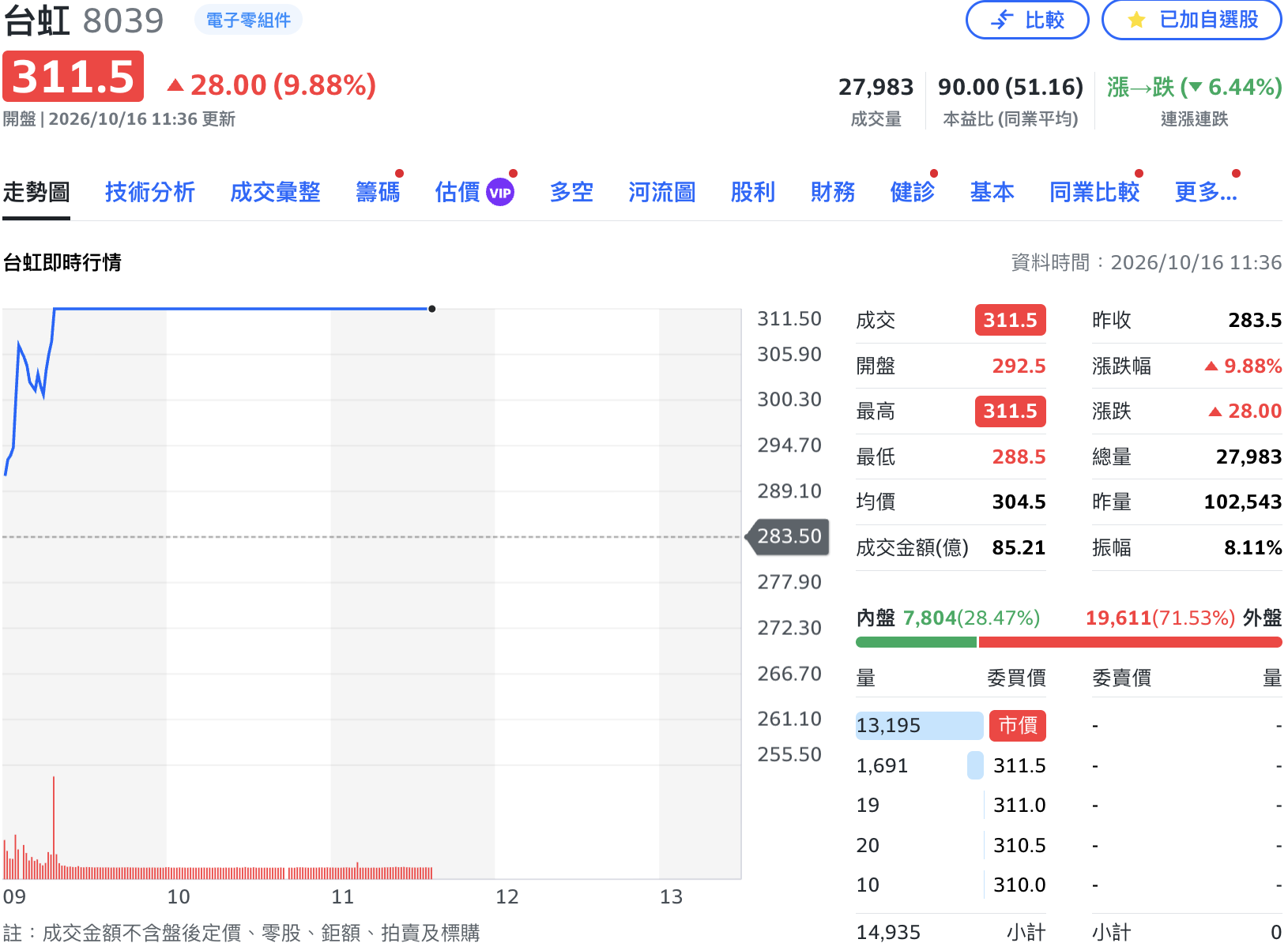Click the compare arrows icon in 比較 button
This screenshot has width=1288, height=943.
pyautogui.click(x=1002, y=20)
